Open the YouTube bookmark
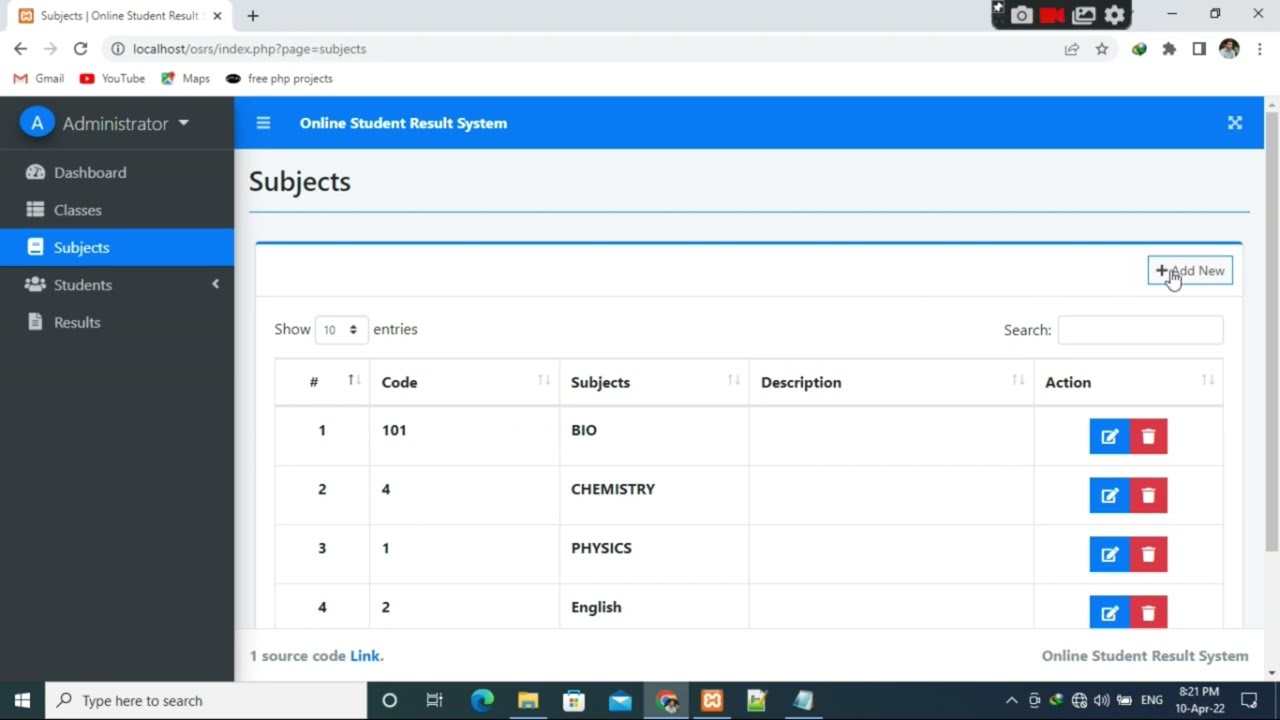Viewport: 1280px width, 720px height. pos(113,78)
